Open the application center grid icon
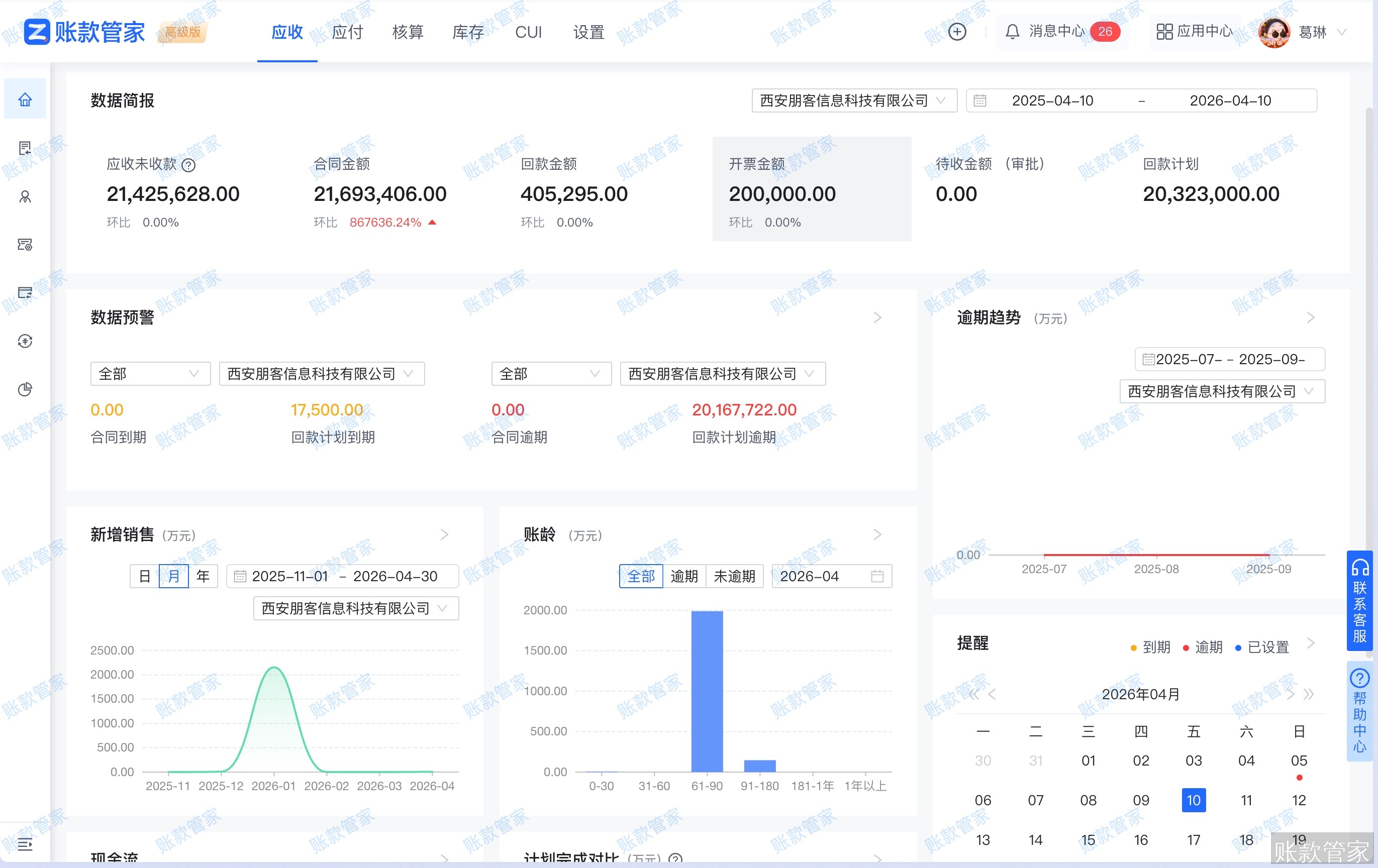 click(x=1164, y=32)
